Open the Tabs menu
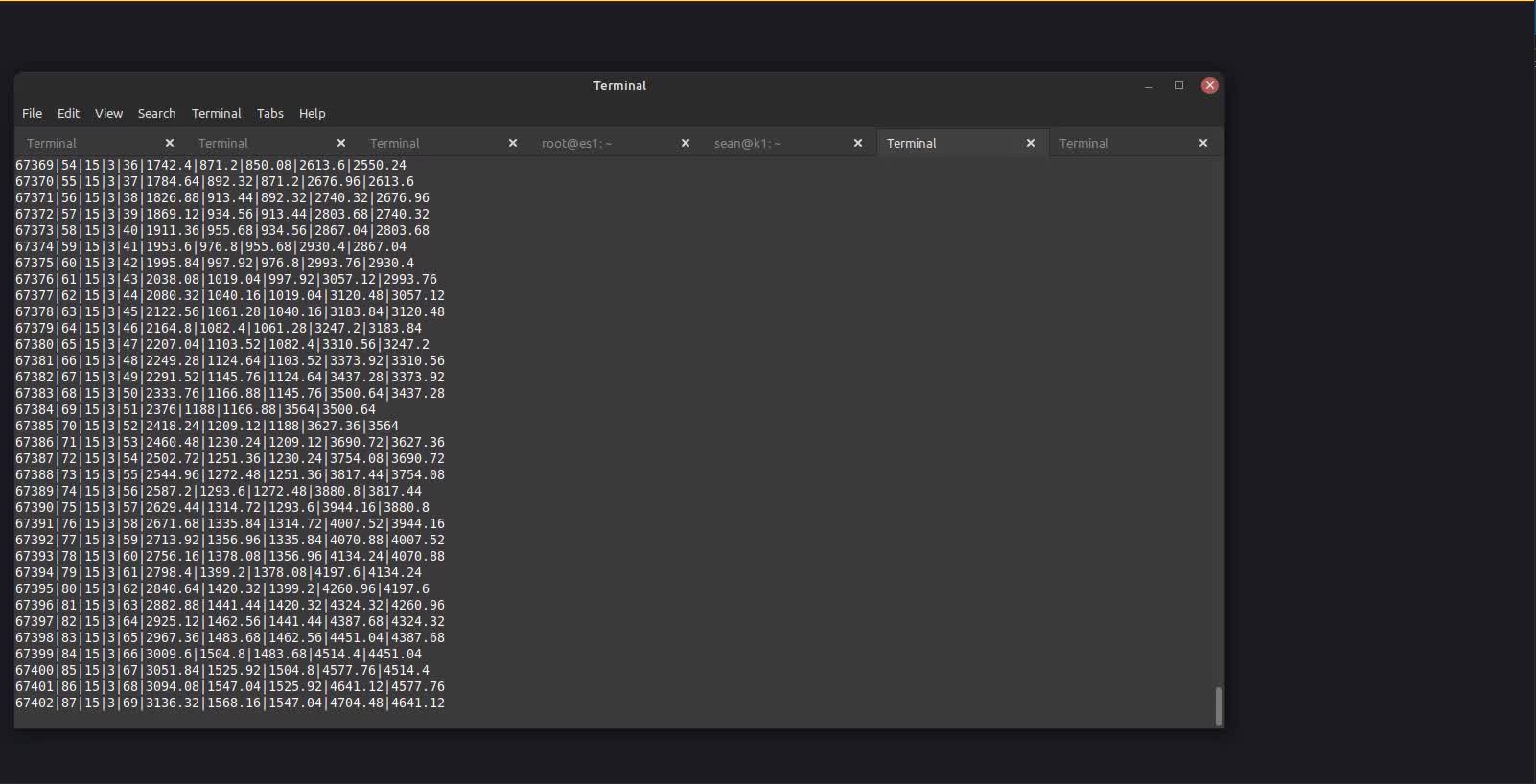 pos(269,113)
